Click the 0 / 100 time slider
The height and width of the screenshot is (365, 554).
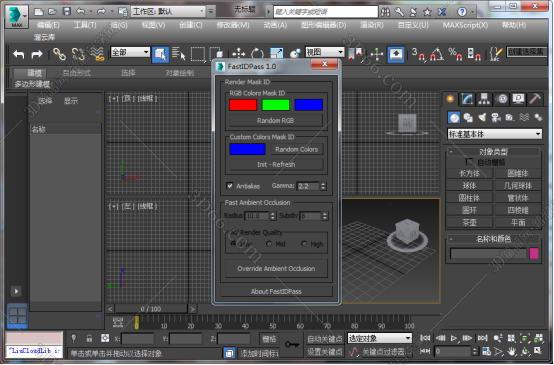pos(151,309)
